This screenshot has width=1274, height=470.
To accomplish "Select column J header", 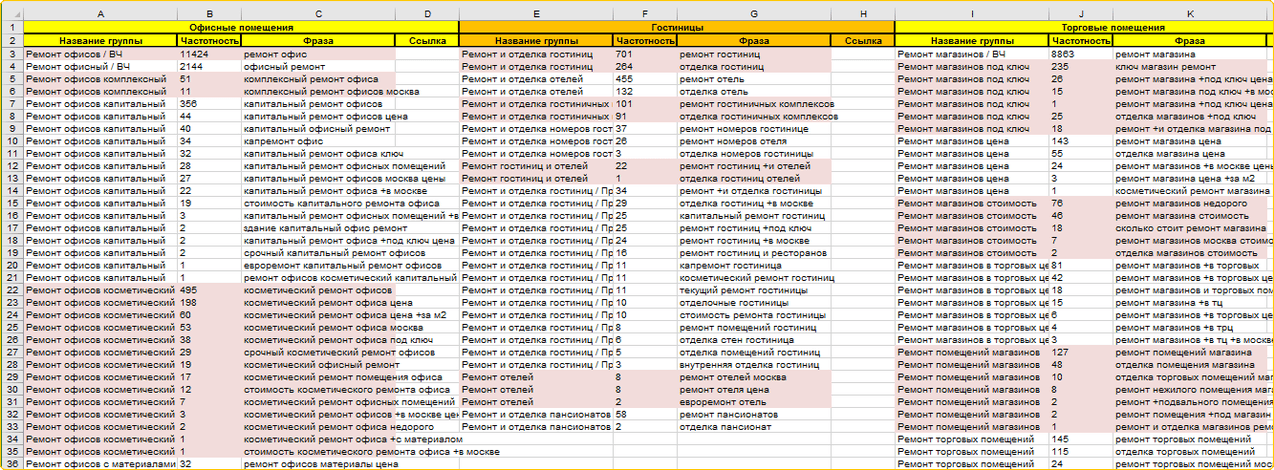I will (1081, 15).
